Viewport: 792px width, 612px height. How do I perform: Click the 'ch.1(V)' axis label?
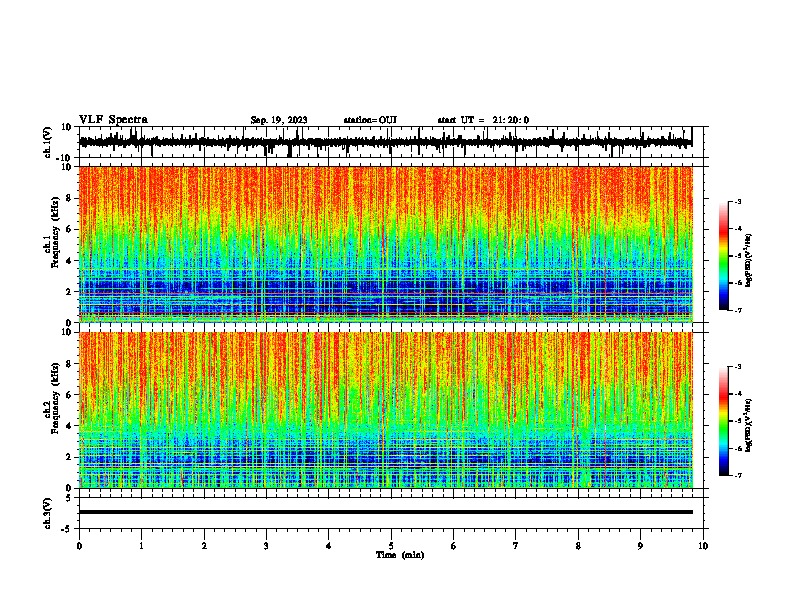47,142
